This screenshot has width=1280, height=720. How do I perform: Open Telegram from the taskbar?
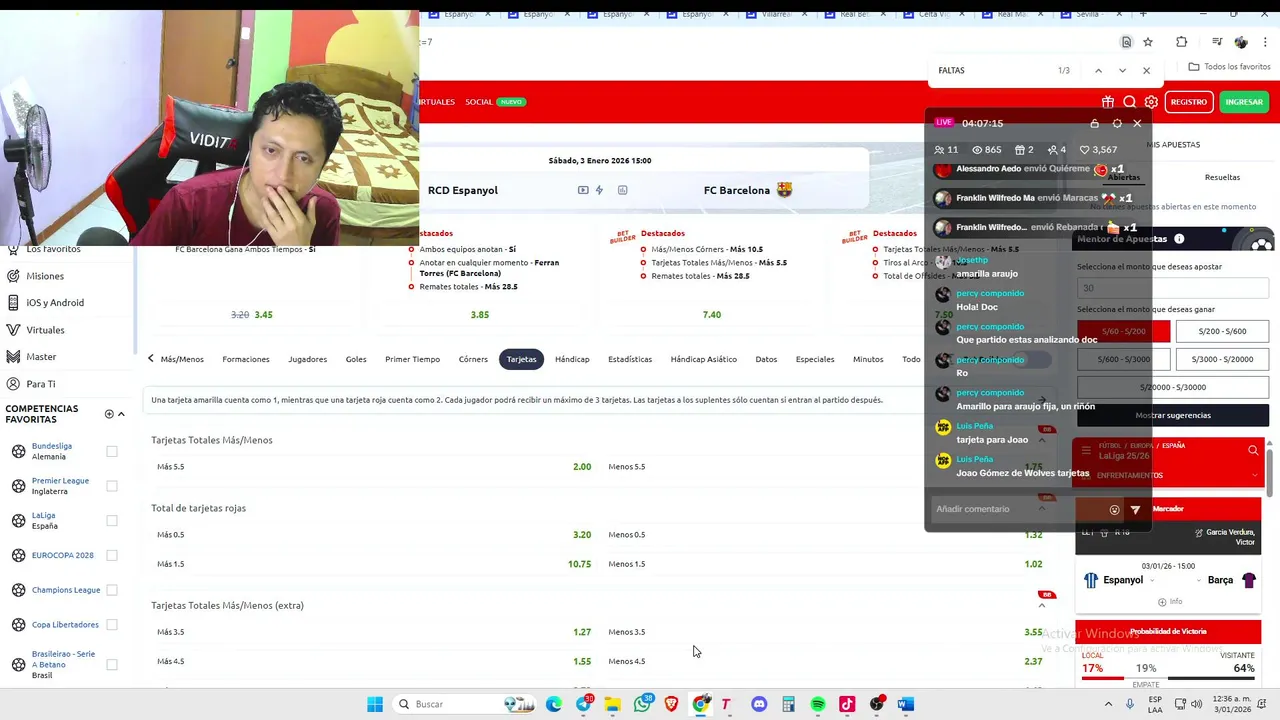pos(583,704)
